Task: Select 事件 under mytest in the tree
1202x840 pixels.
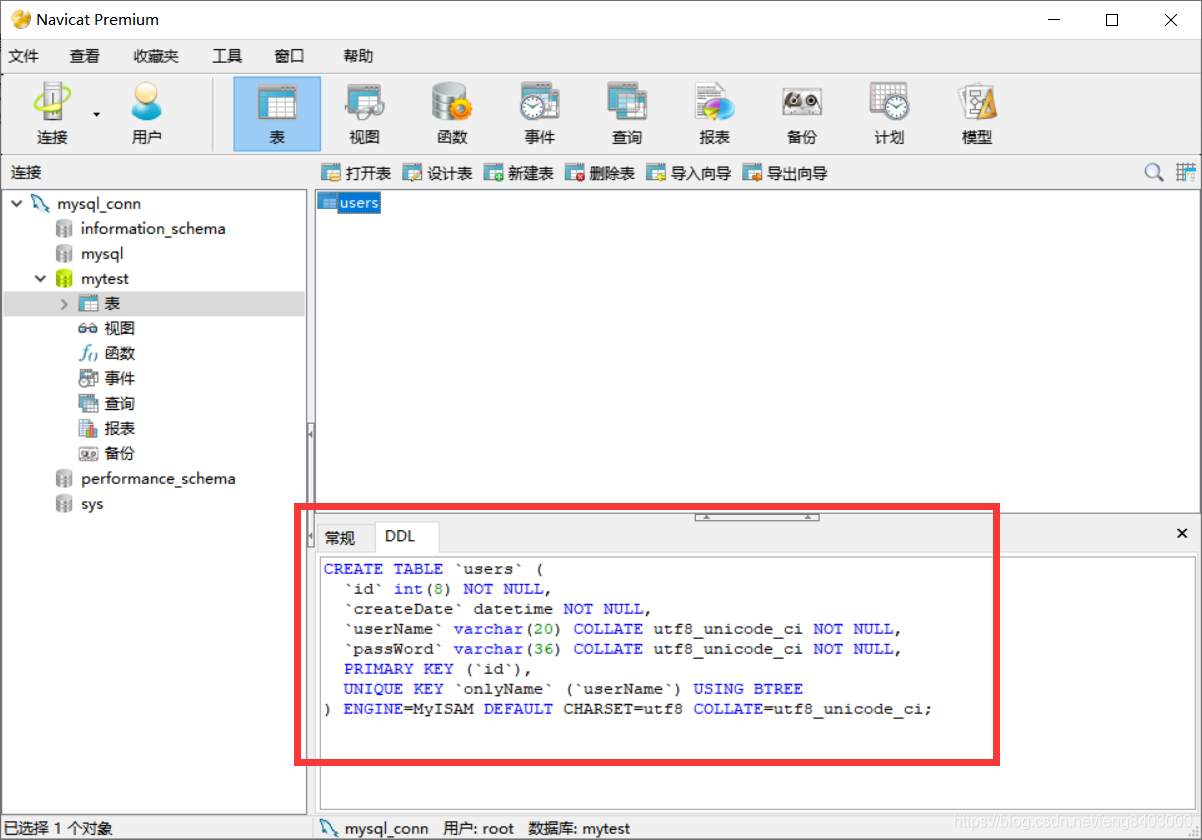Action: pos(119,379)
